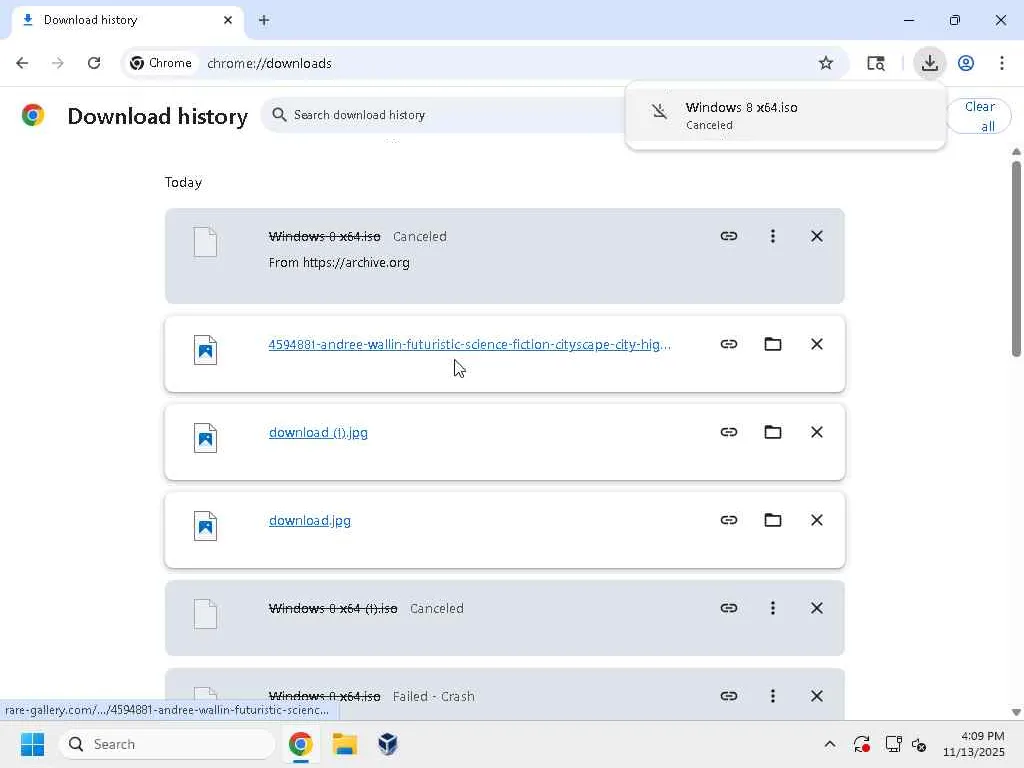Click the image file icon for download.jpg
Viewport: 1024px width, 768px height.
[205, 526]
